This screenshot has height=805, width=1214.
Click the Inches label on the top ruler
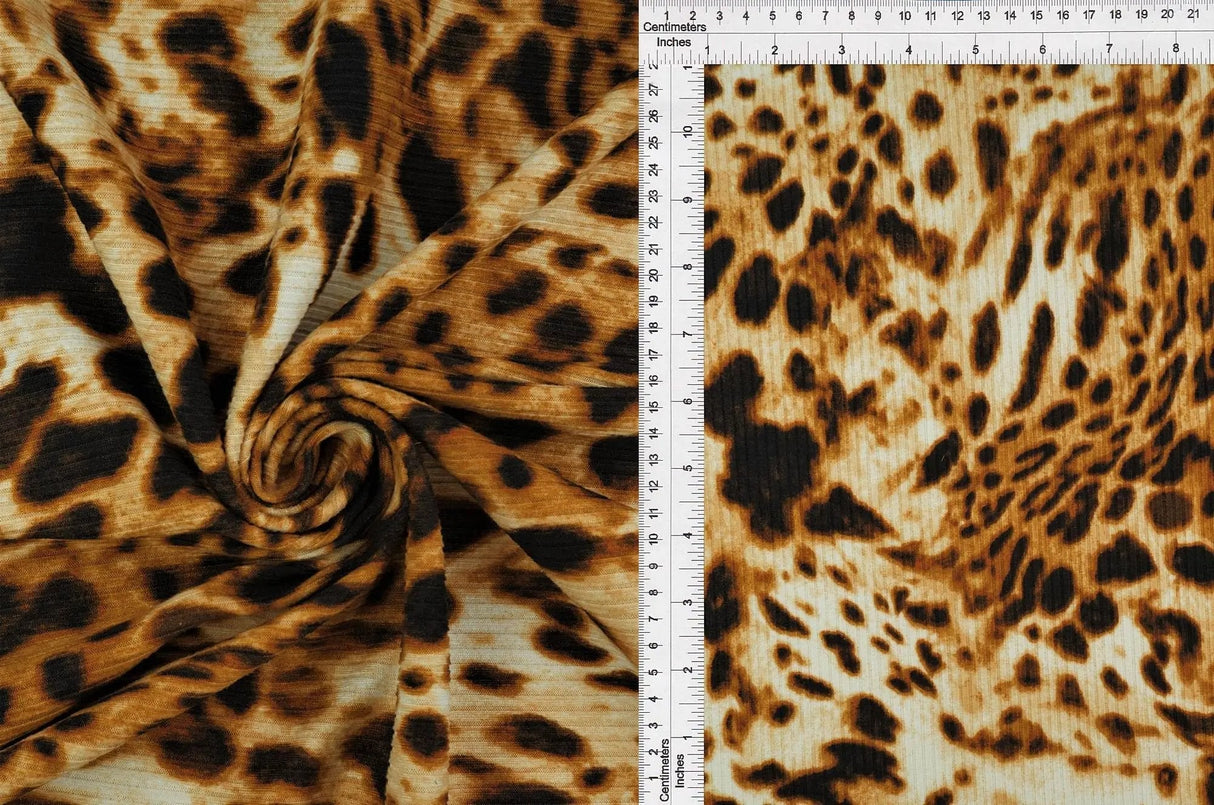click(x=672, y=42)
